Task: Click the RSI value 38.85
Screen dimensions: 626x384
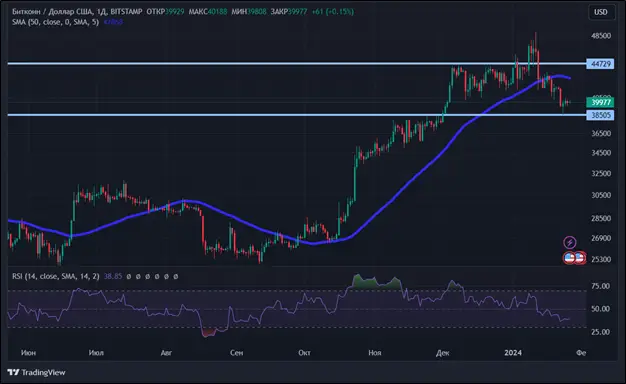Action: pos(113,276)
